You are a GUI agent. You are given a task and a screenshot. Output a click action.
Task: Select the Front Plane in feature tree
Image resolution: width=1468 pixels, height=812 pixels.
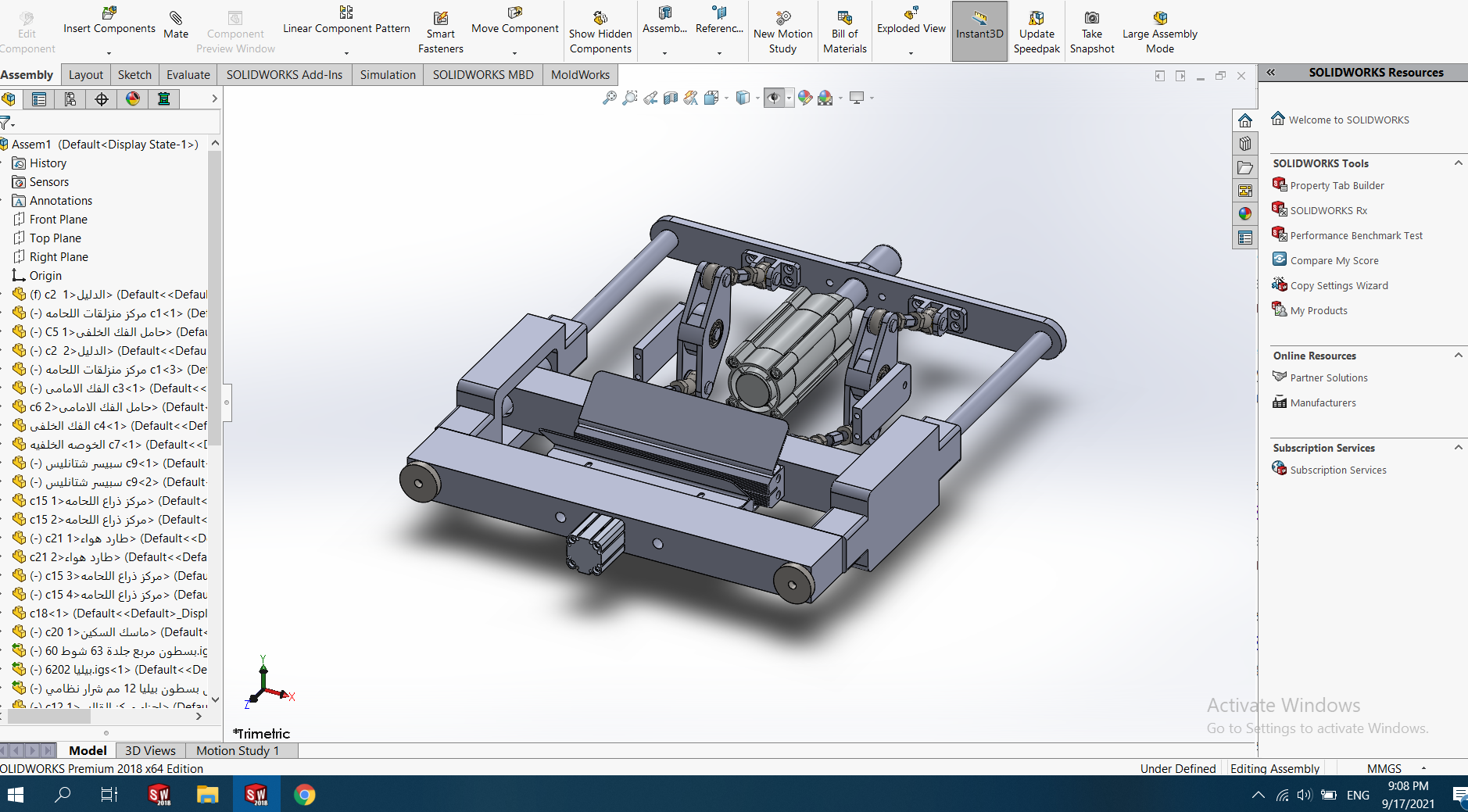[x=58, y=220]
